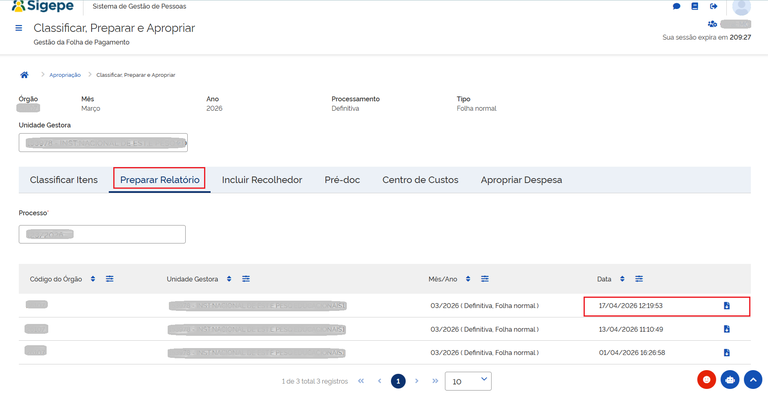The image size is (768, 393).
Task: Go to last page of results
Action: [435, 381]
